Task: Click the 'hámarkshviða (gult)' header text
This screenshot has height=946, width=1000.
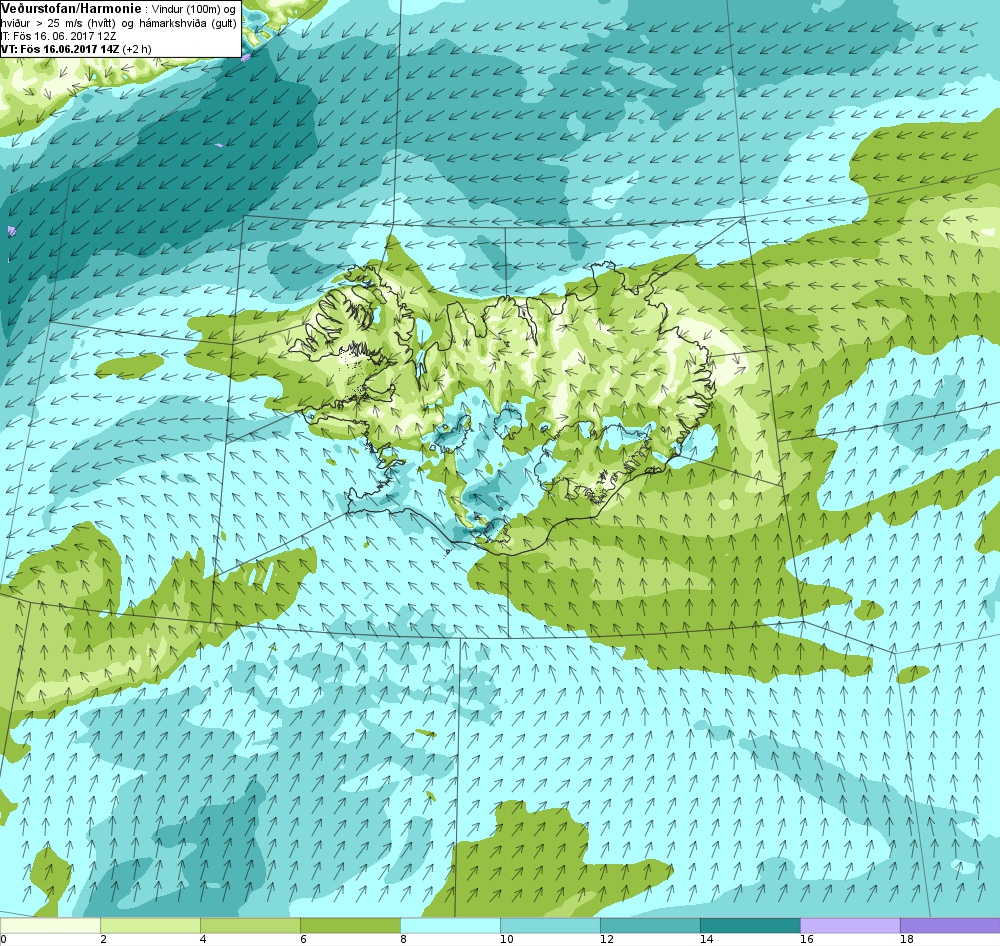Action: click(x=188, y=23)
